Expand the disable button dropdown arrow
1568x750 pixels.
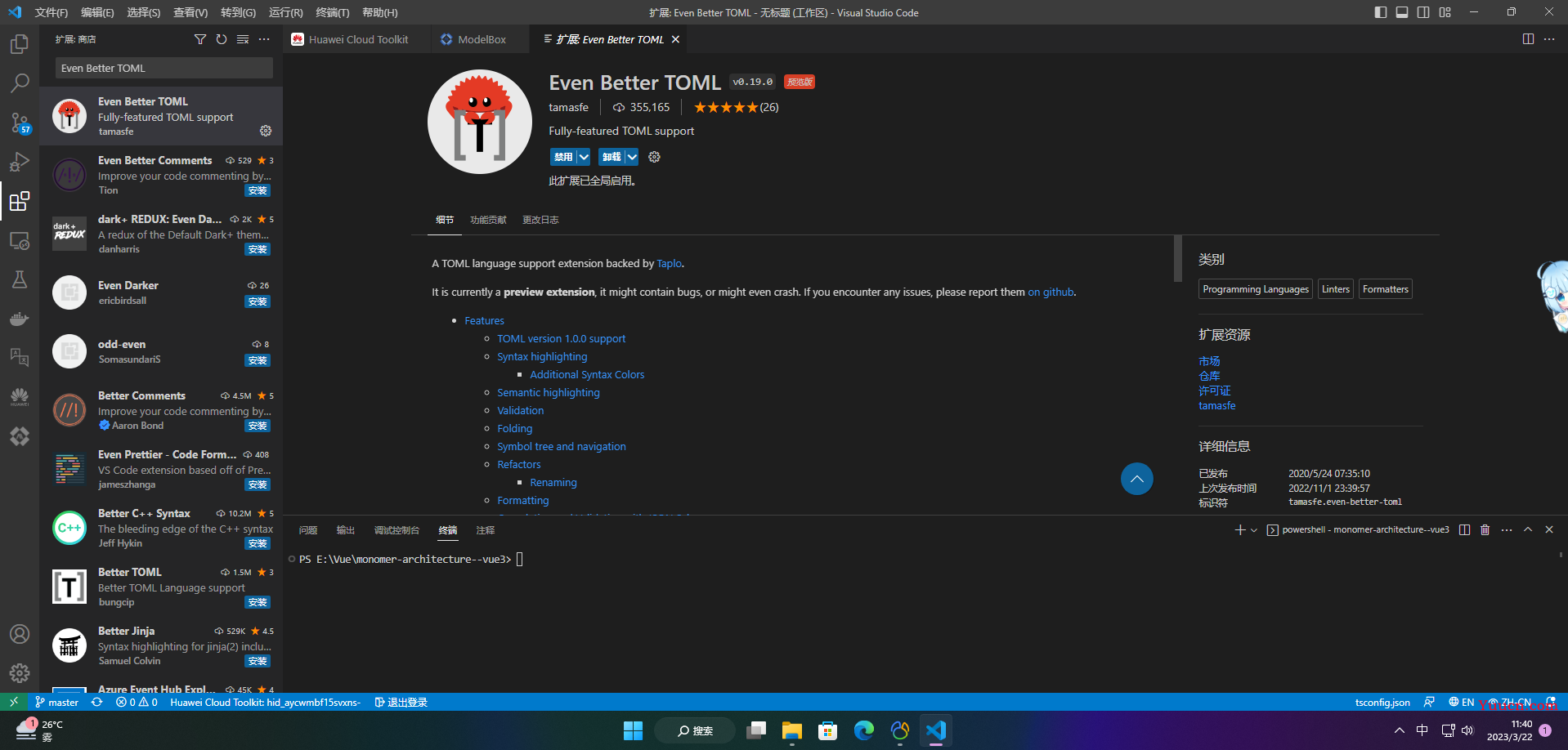(x=584, y=157)
